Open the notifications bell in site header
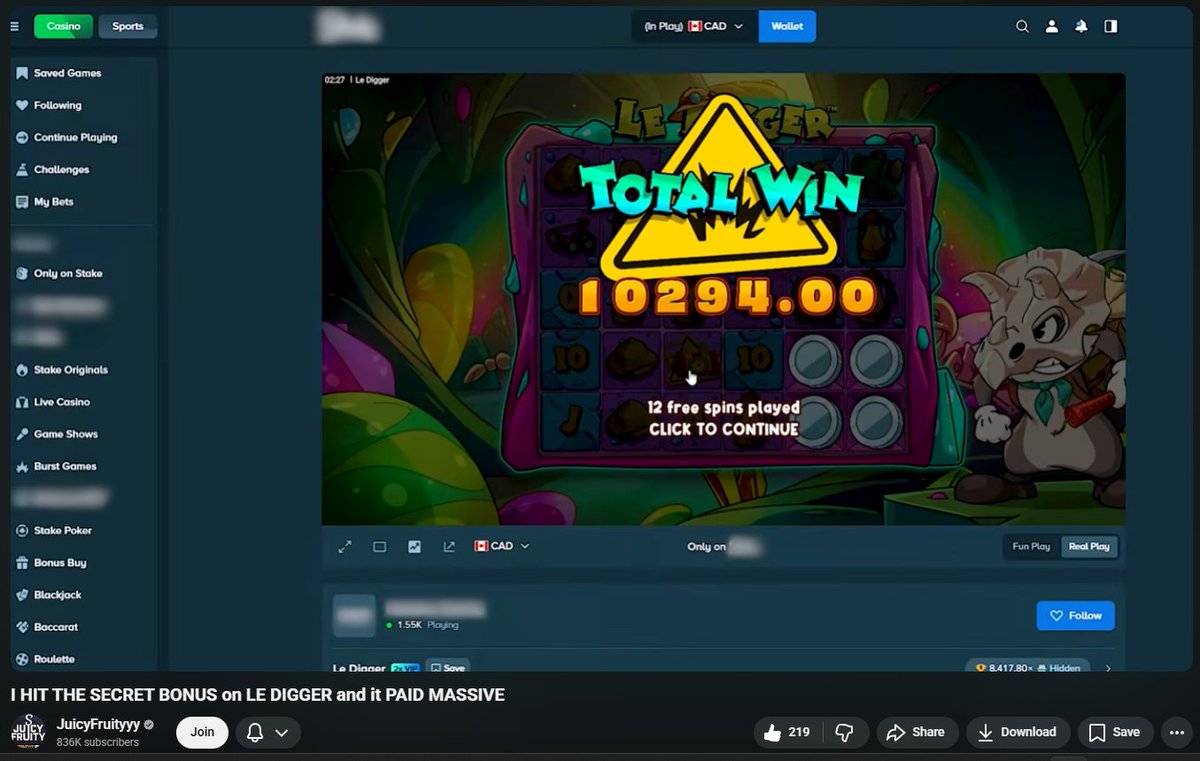The height and width of the screenshot is (761, 1200). pos(1081,27)
